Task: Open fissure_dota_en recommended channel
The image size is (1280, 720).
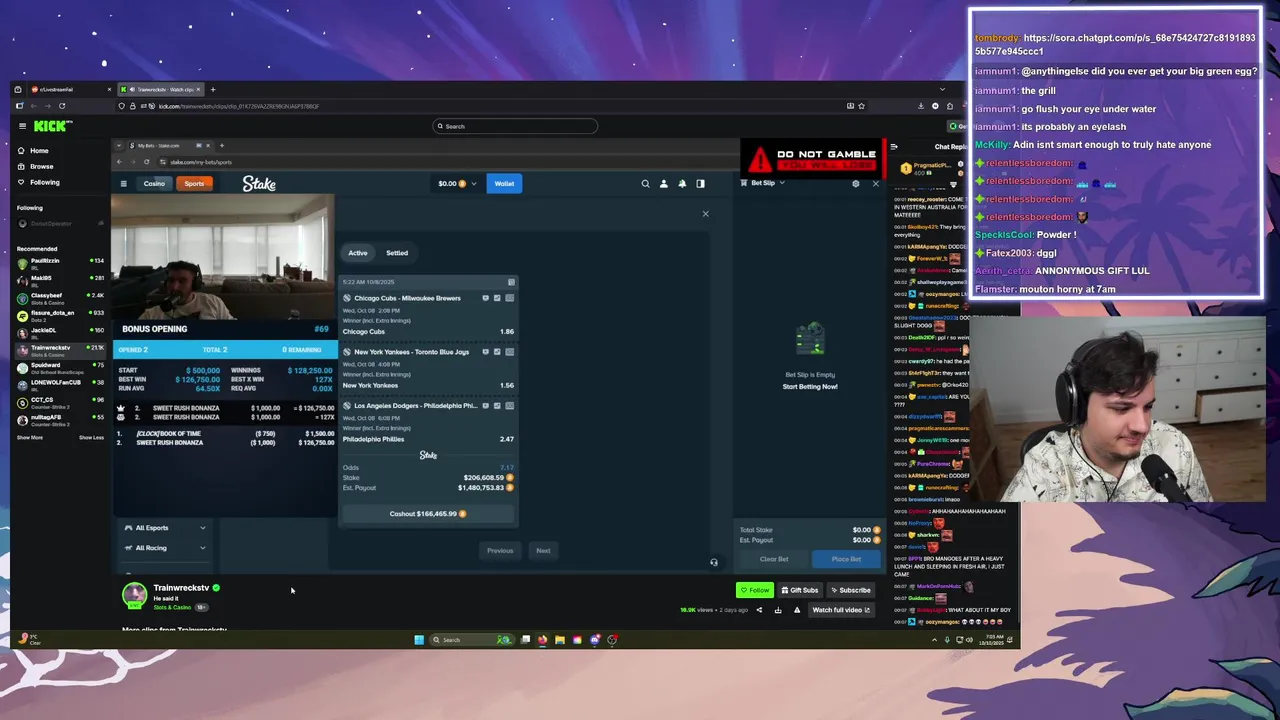Action: click(60, 315)
